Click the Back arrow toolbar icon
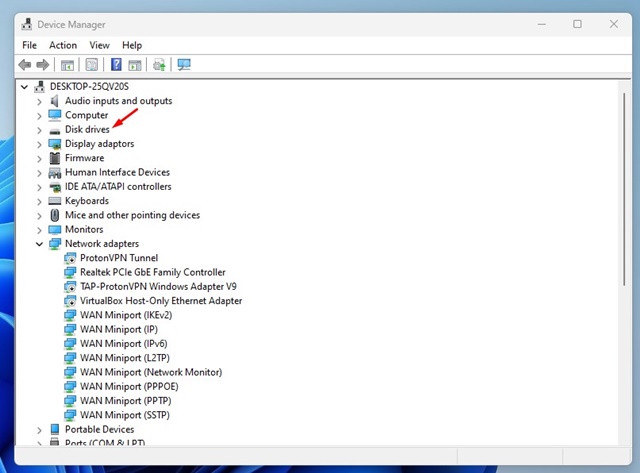The image size is (640, 473). pyautogui.click(x=25, y=64)
